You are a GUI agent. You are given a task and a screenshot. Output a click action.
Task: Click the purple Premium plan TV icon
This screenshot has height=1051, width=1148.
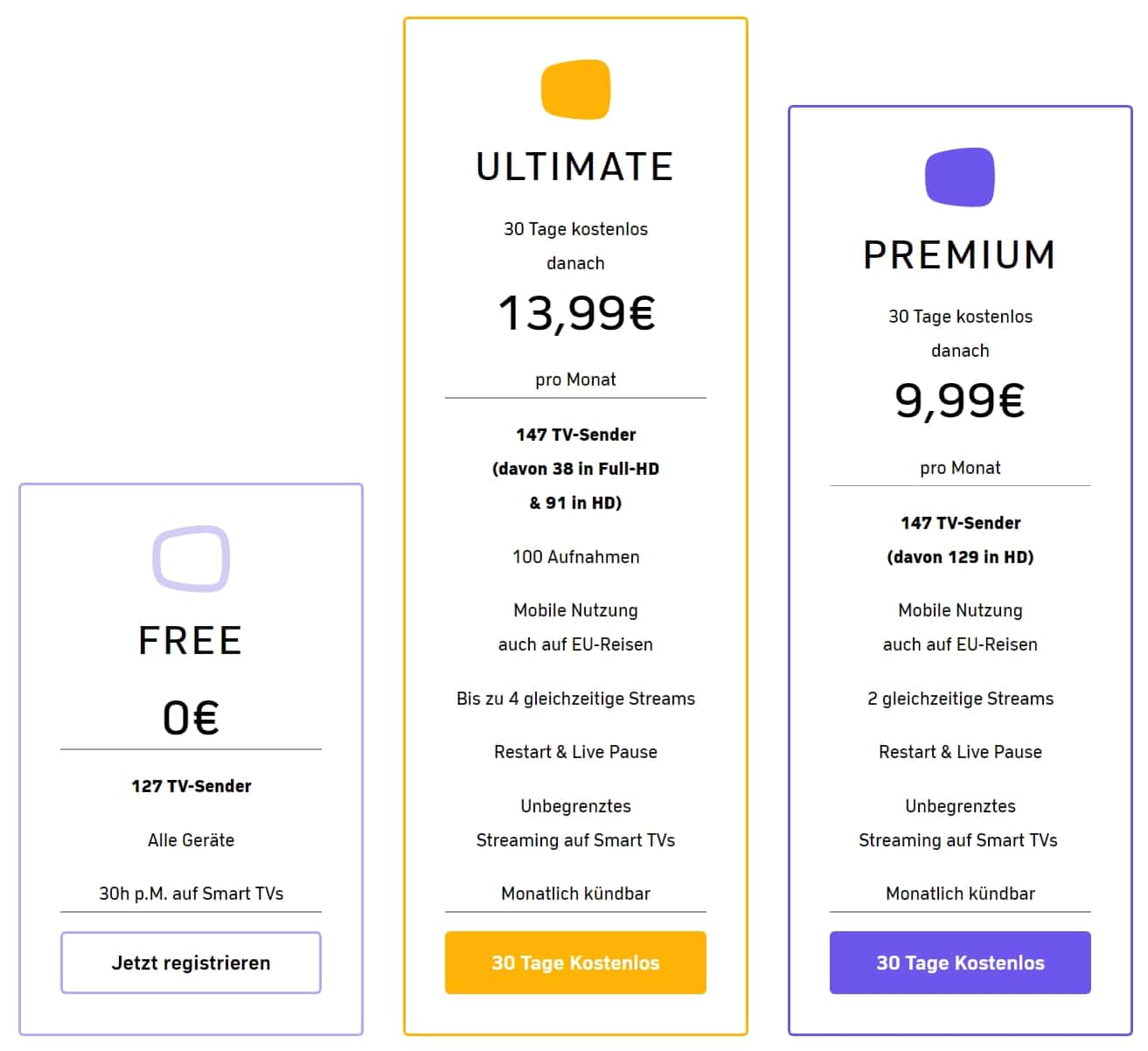960,177
